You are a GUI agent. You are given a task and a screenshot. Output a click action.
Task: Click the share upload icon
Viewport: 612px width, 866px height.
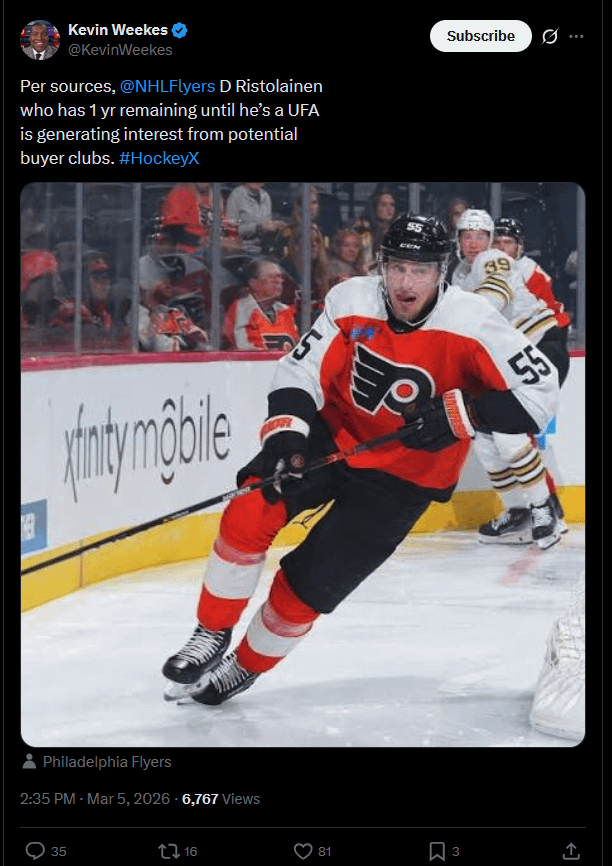572,851
